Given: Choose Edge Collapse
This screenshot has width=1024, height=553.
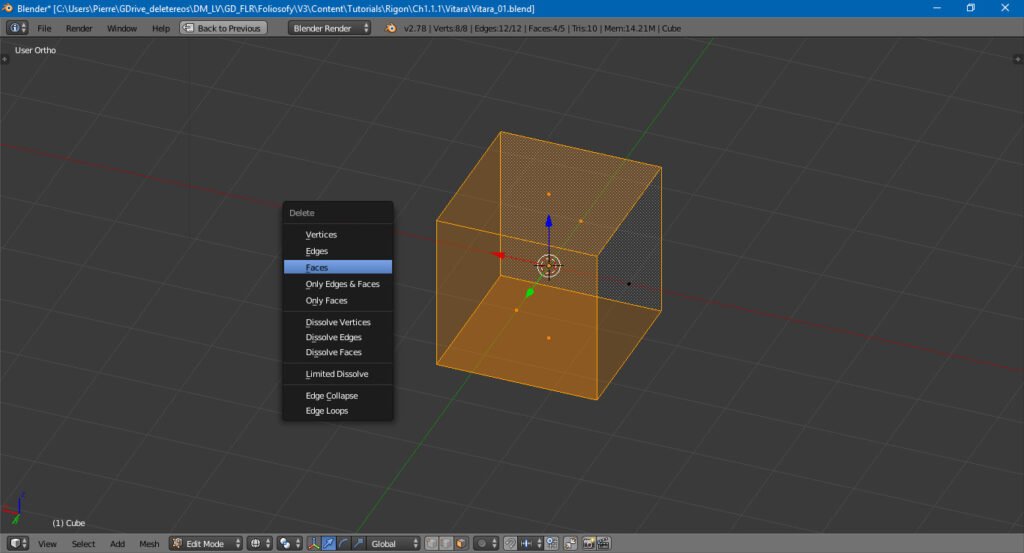Looking at the screenshot, I should click(338, 396).
